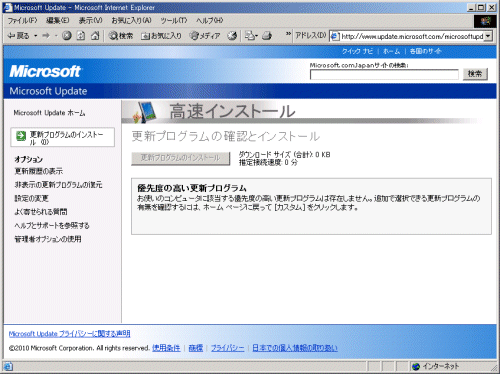Screen dimensions: 500x374
Task: Open Microsoft Update プライバシーに関する声明 link
Action: click(x=69, y=334)
